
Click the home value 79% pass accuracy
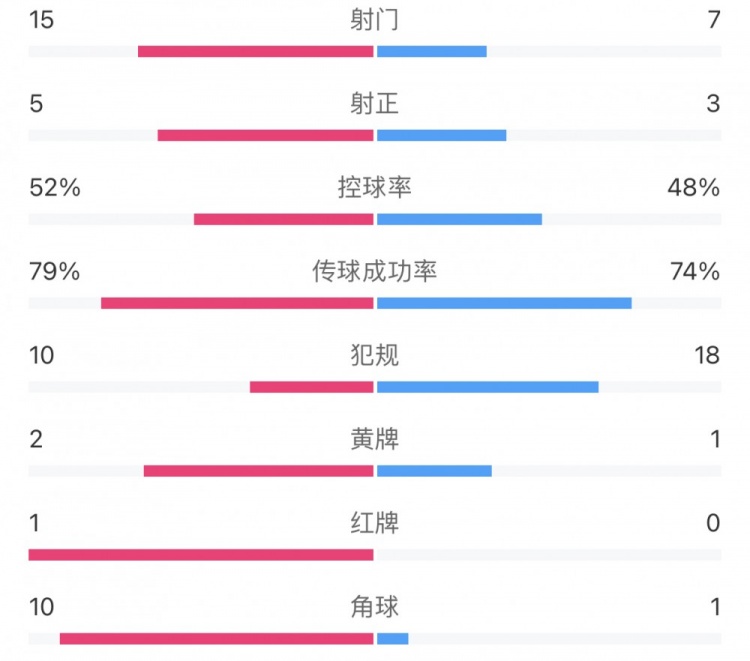pos(54,271)
